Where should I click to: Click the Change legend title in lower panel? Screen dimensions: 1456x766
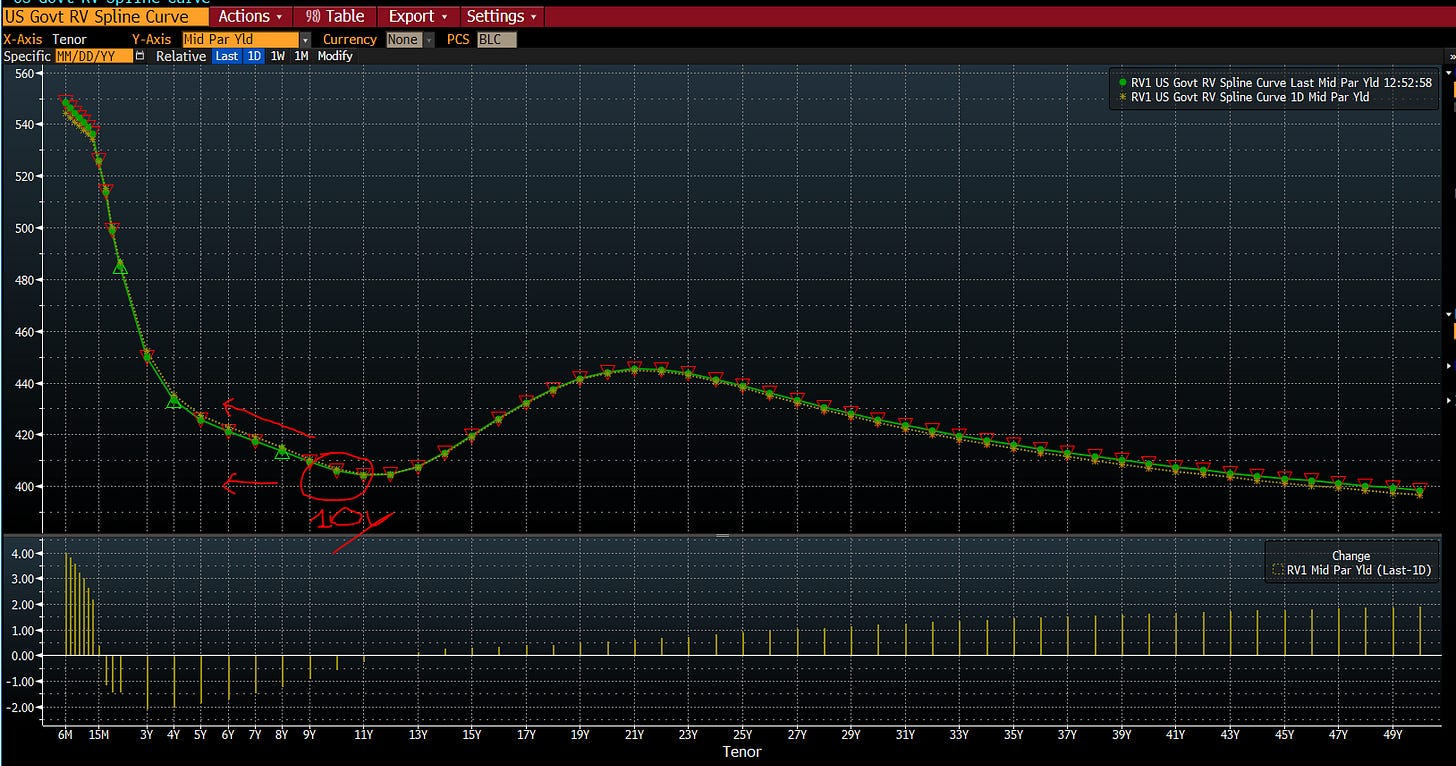click(x=1351, y=556)
